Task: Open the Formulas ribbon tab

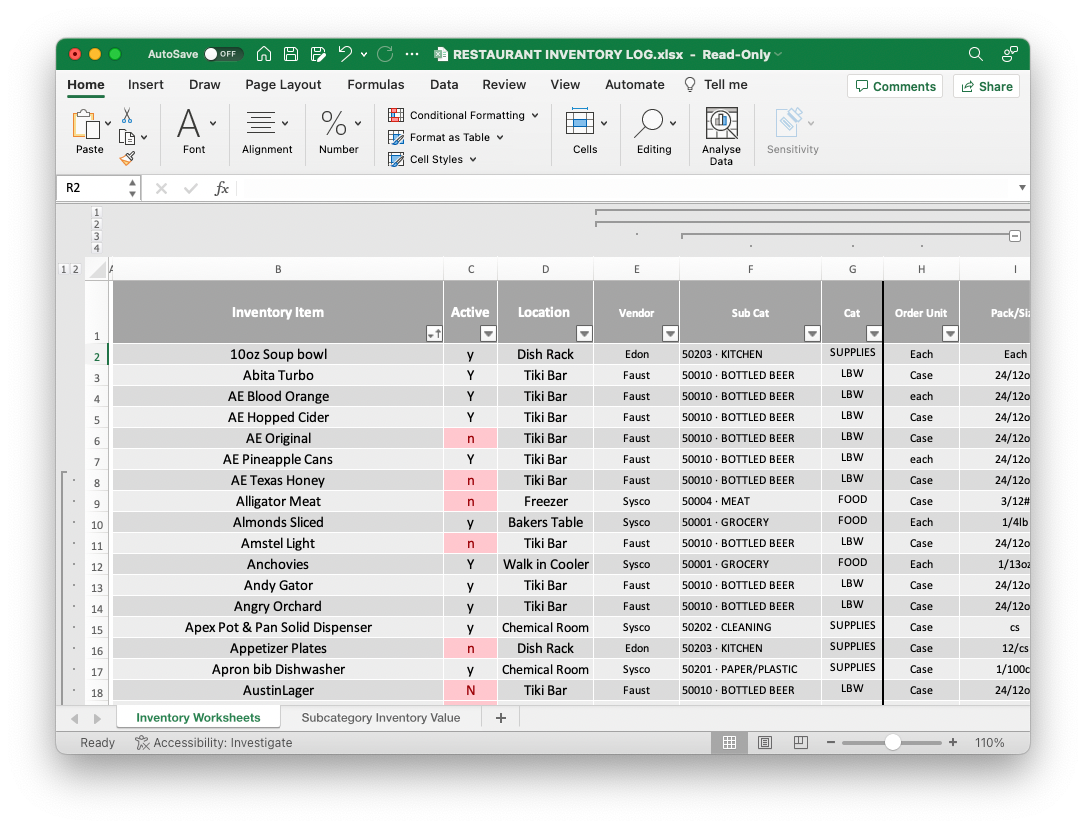Action: tap(376, 85)
